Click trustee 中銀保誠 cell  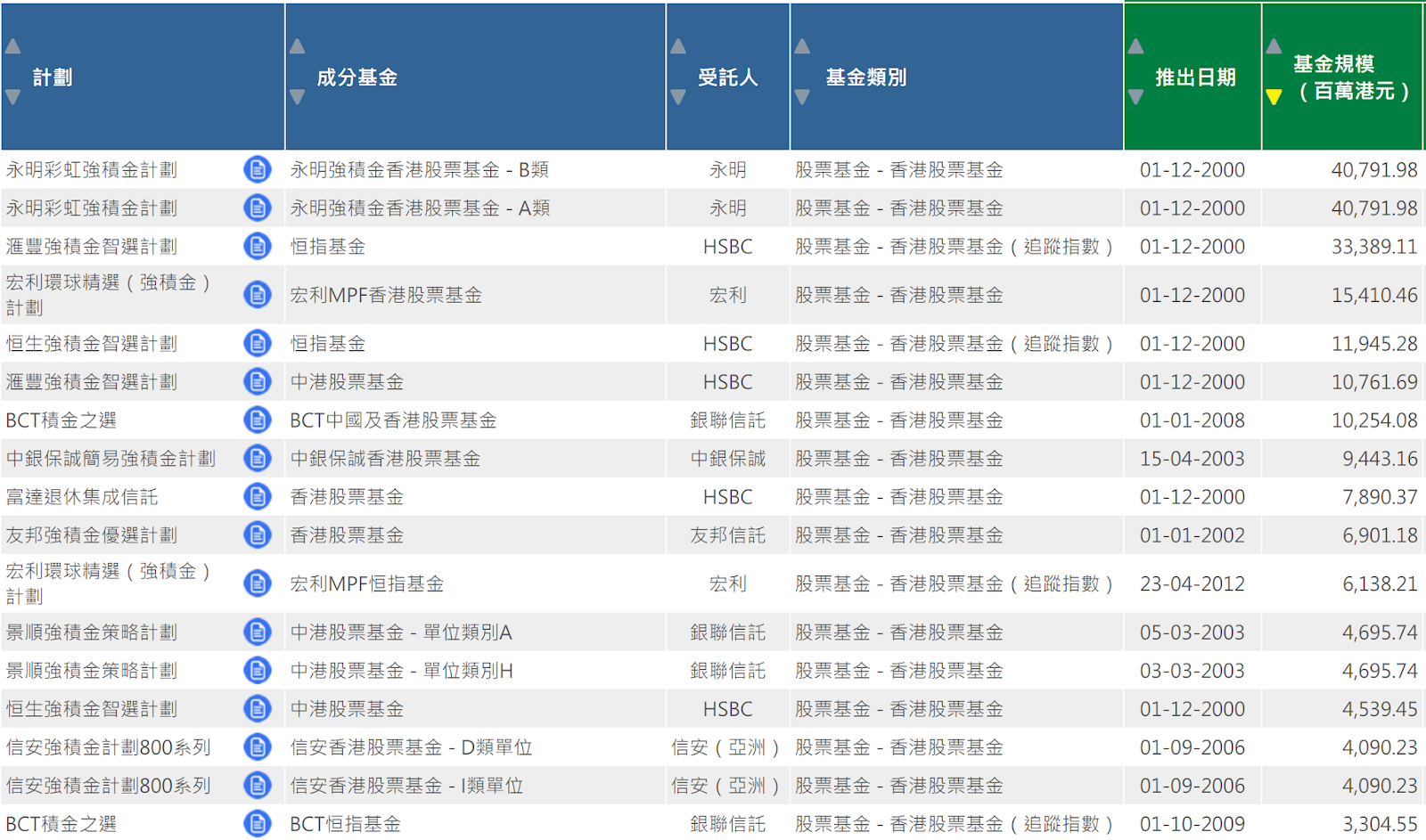click(728, 458)
